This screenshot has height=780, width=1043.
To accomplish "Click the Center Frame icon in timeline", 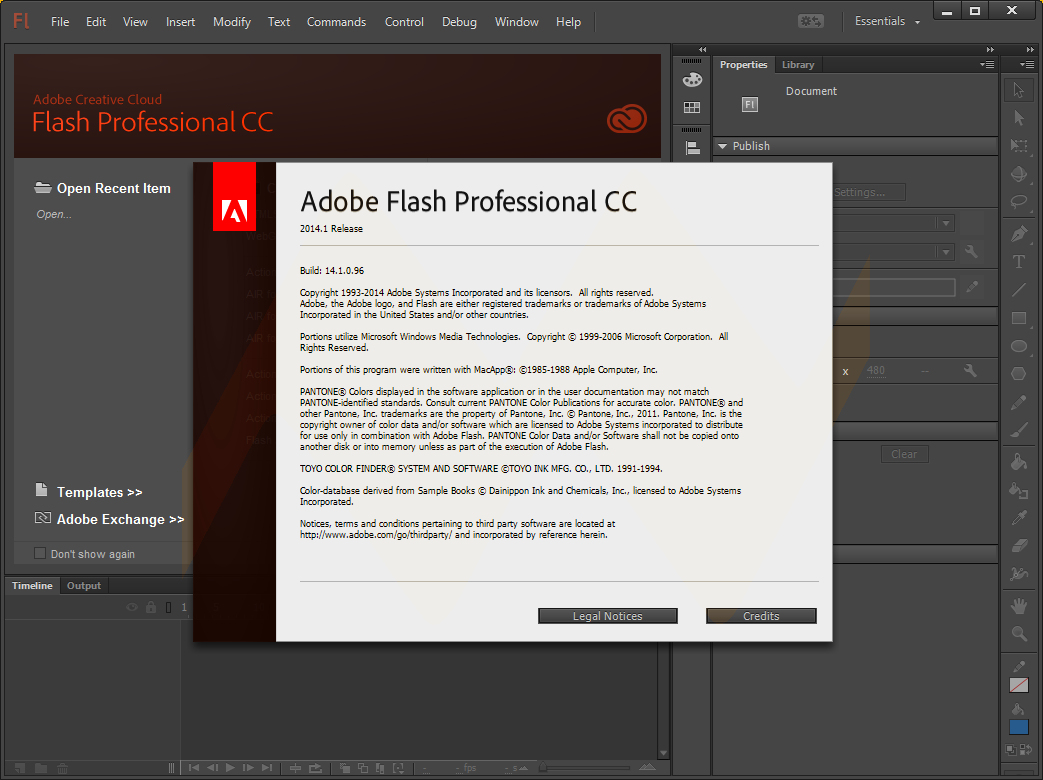I will pos(295,768).
